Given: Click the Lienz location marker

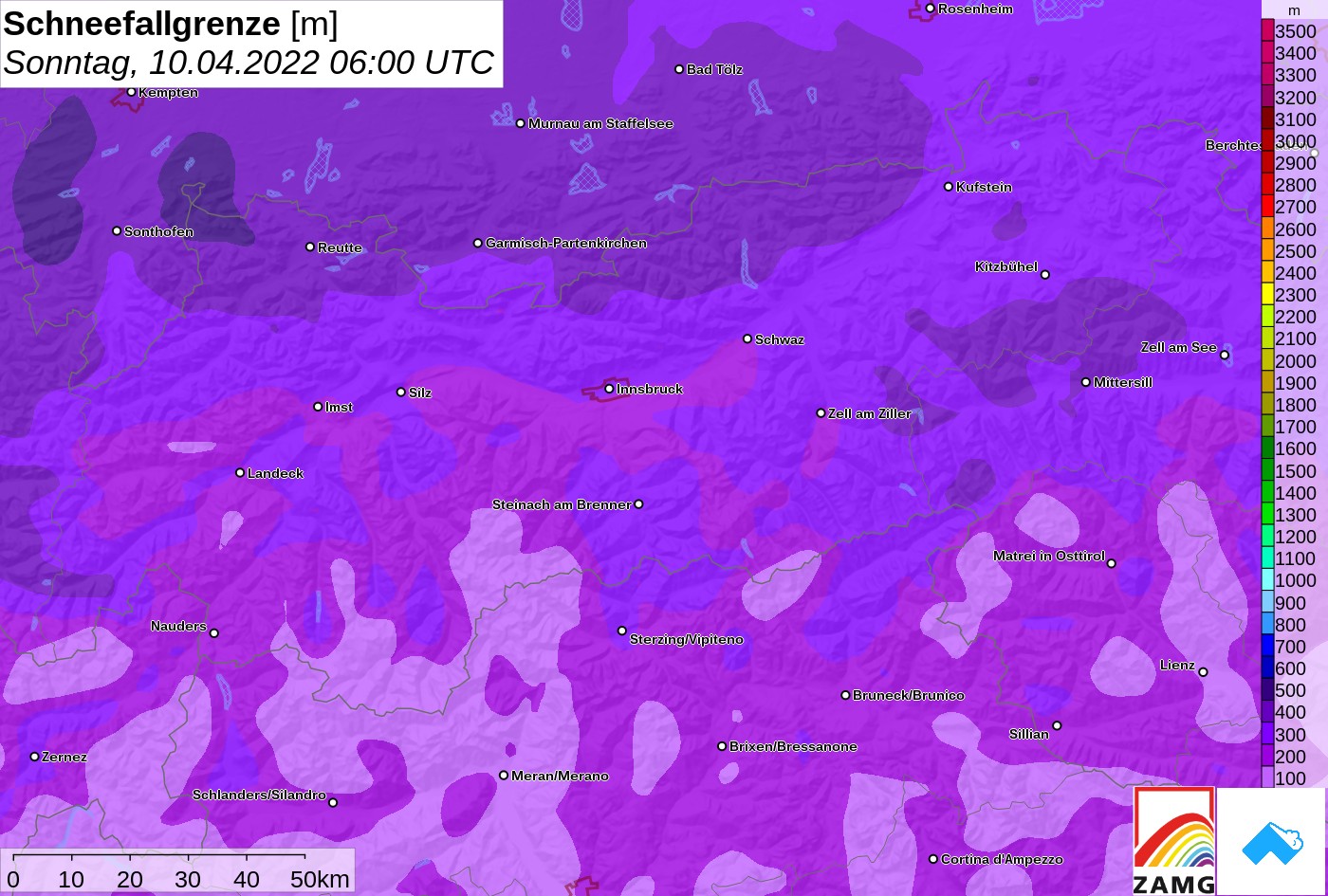Looking at the screenshot, I should 1203,672.
